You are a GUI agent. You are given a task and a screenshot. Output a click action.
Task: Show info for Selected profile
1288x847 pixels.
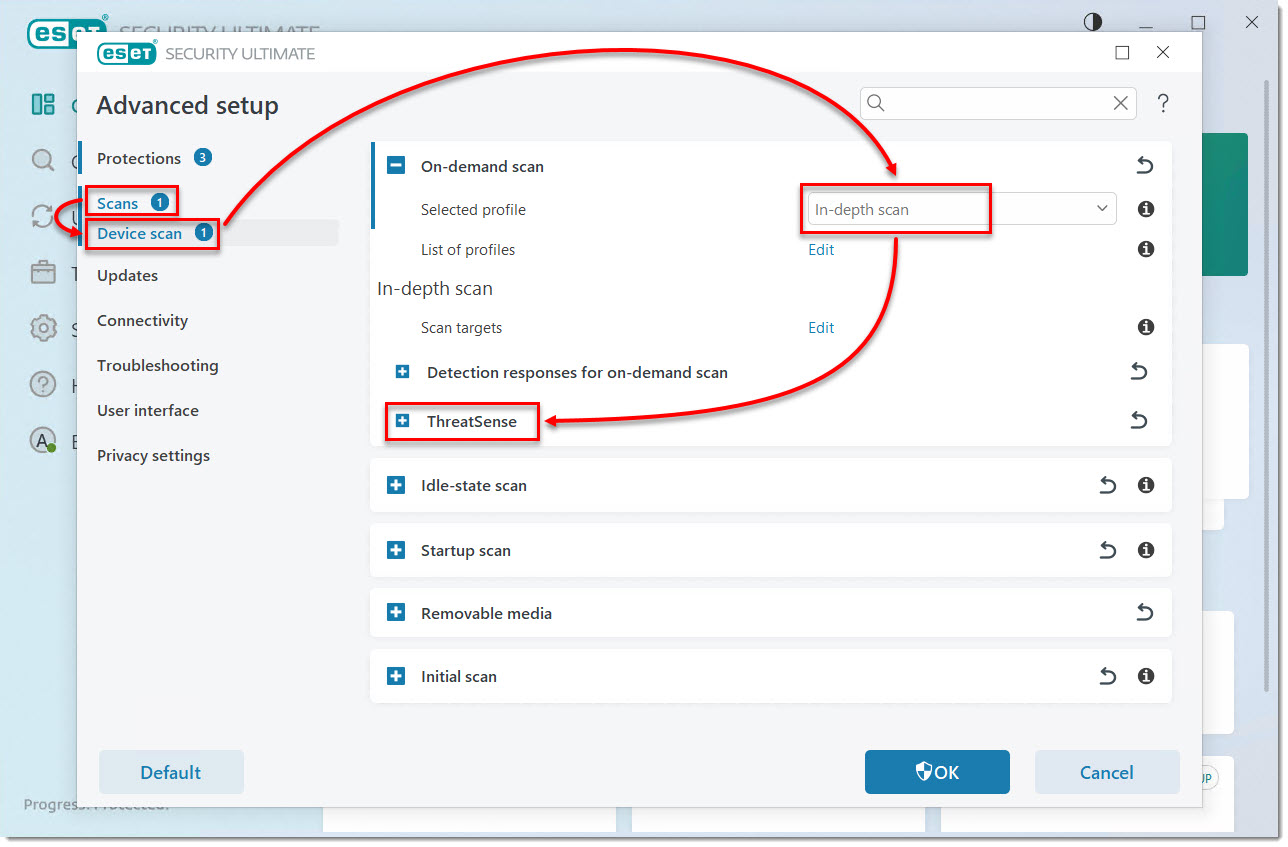(1146, 209)
